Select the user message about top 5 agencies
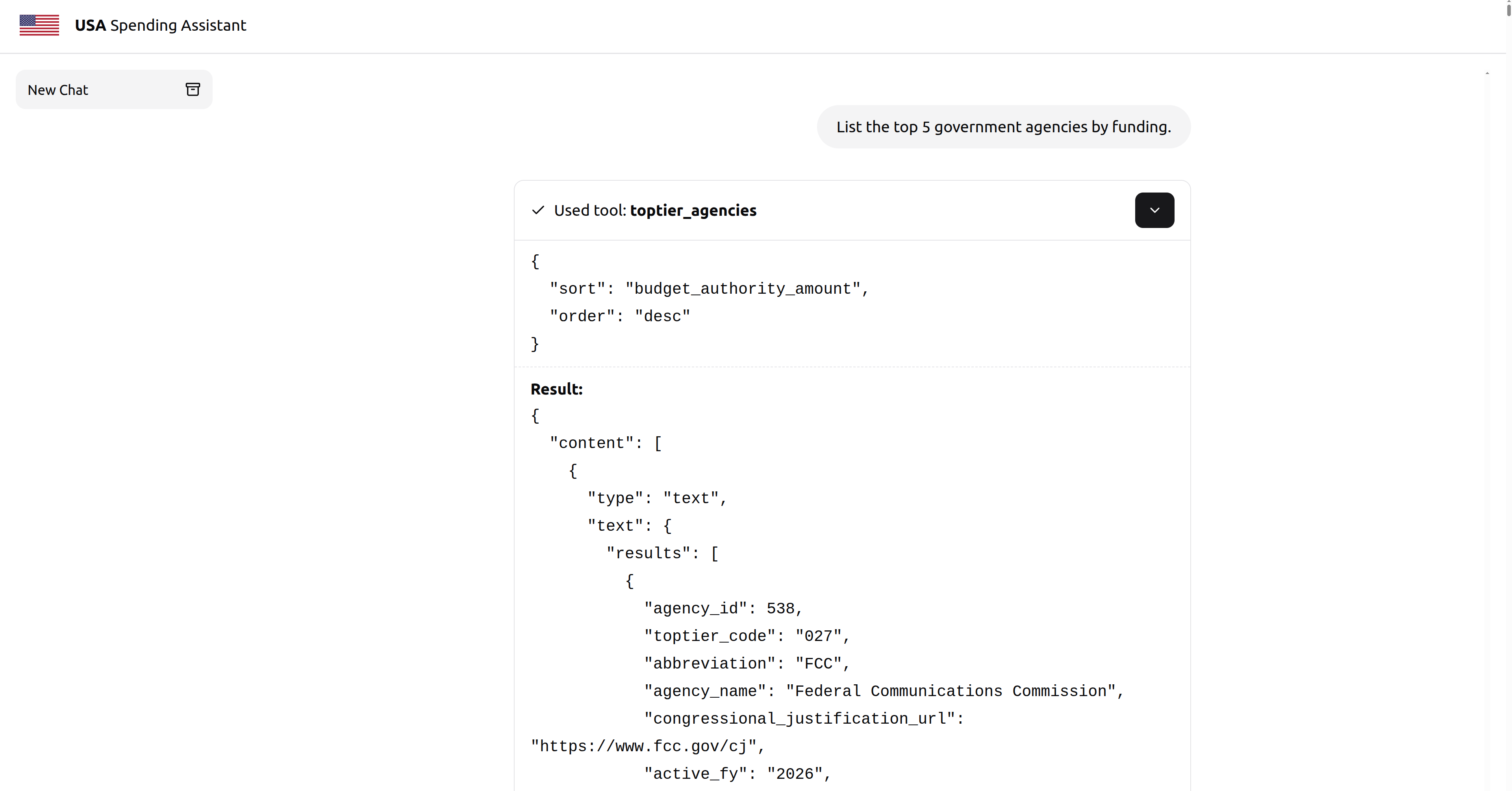 point(1003,127)
